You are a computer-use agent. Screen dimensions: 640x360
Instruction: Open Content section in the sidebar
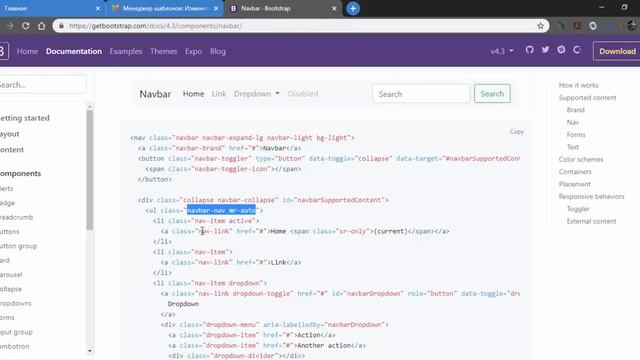tap(12, 149)
